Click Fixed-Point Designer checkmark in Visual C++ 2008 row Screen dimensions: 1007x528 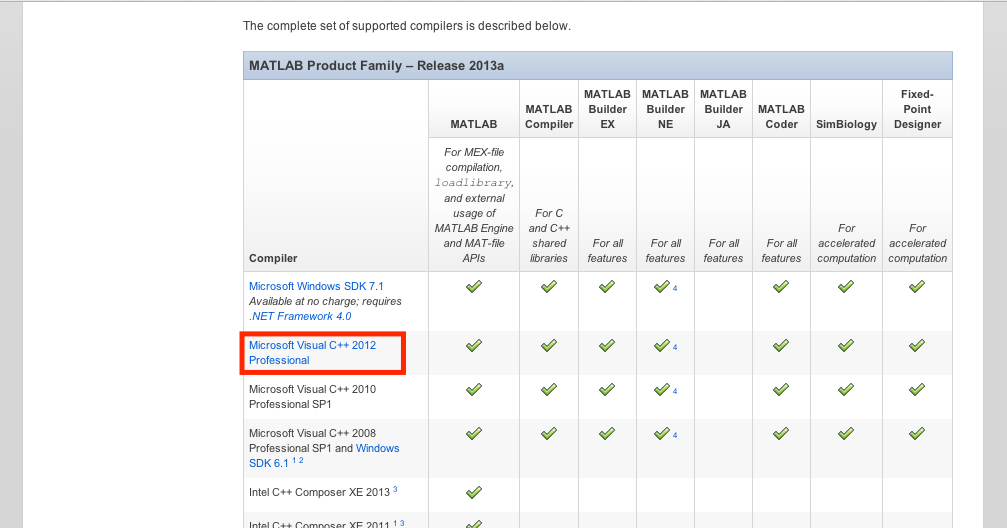[917, 434]
